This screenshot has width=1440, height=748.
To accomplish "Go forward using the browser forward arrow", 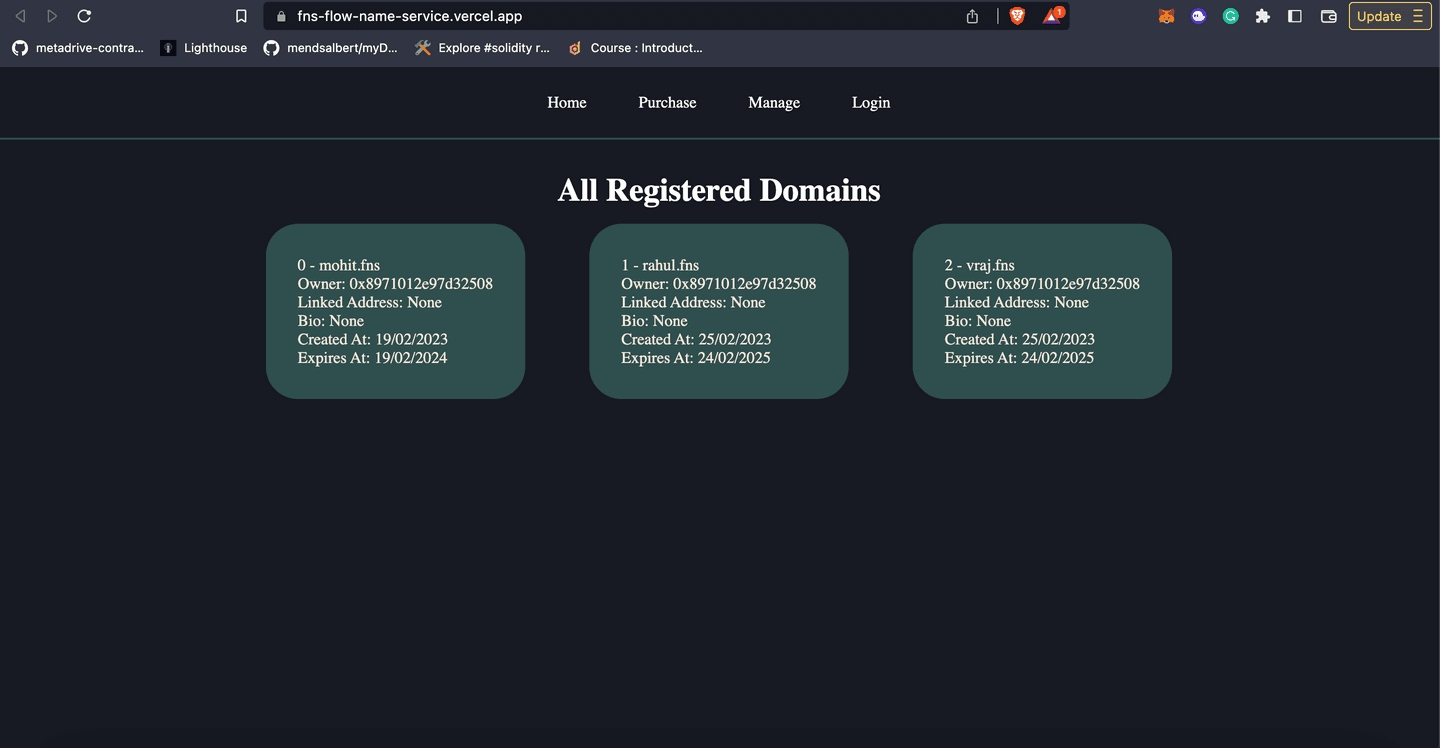I will pyautogui.click(x=52, y=16).
